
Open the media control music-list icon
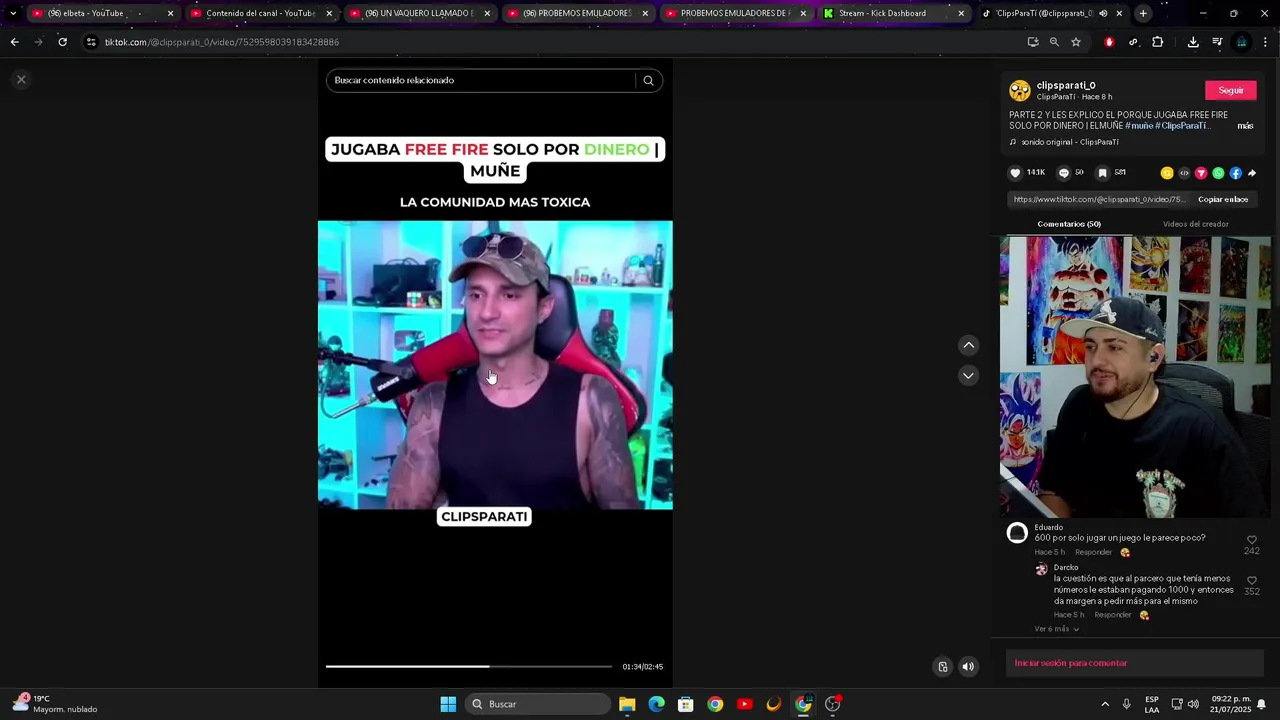click(1217, 42)
